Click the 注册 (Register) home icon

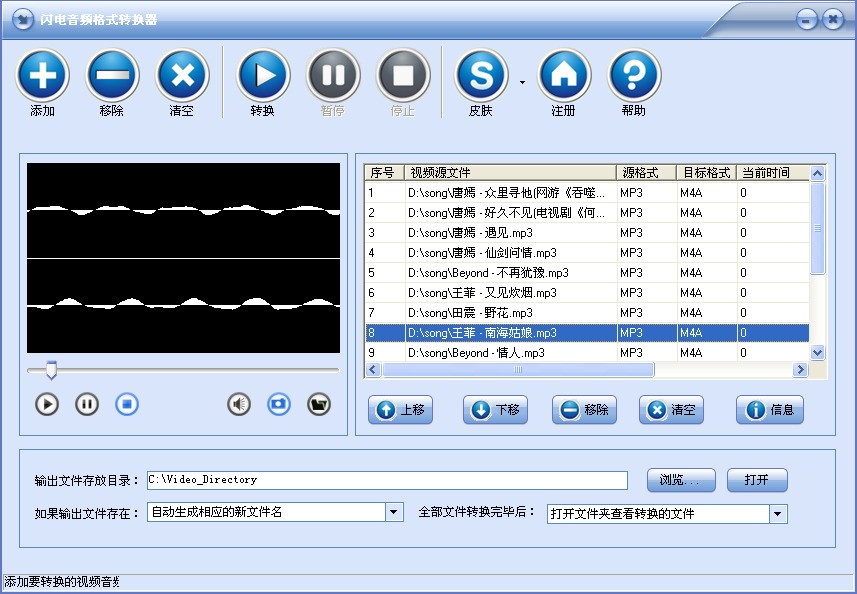pyautogui.click(x=564, y=75)
